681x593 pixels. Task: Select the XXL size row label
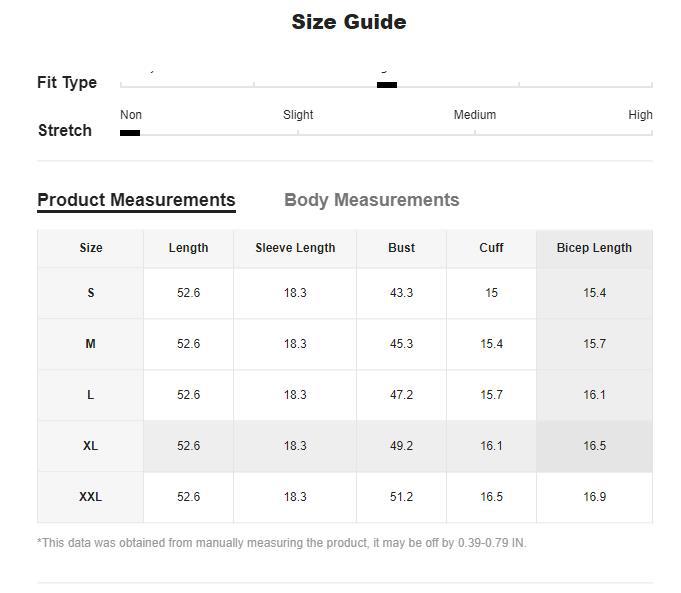click(90, 497)
